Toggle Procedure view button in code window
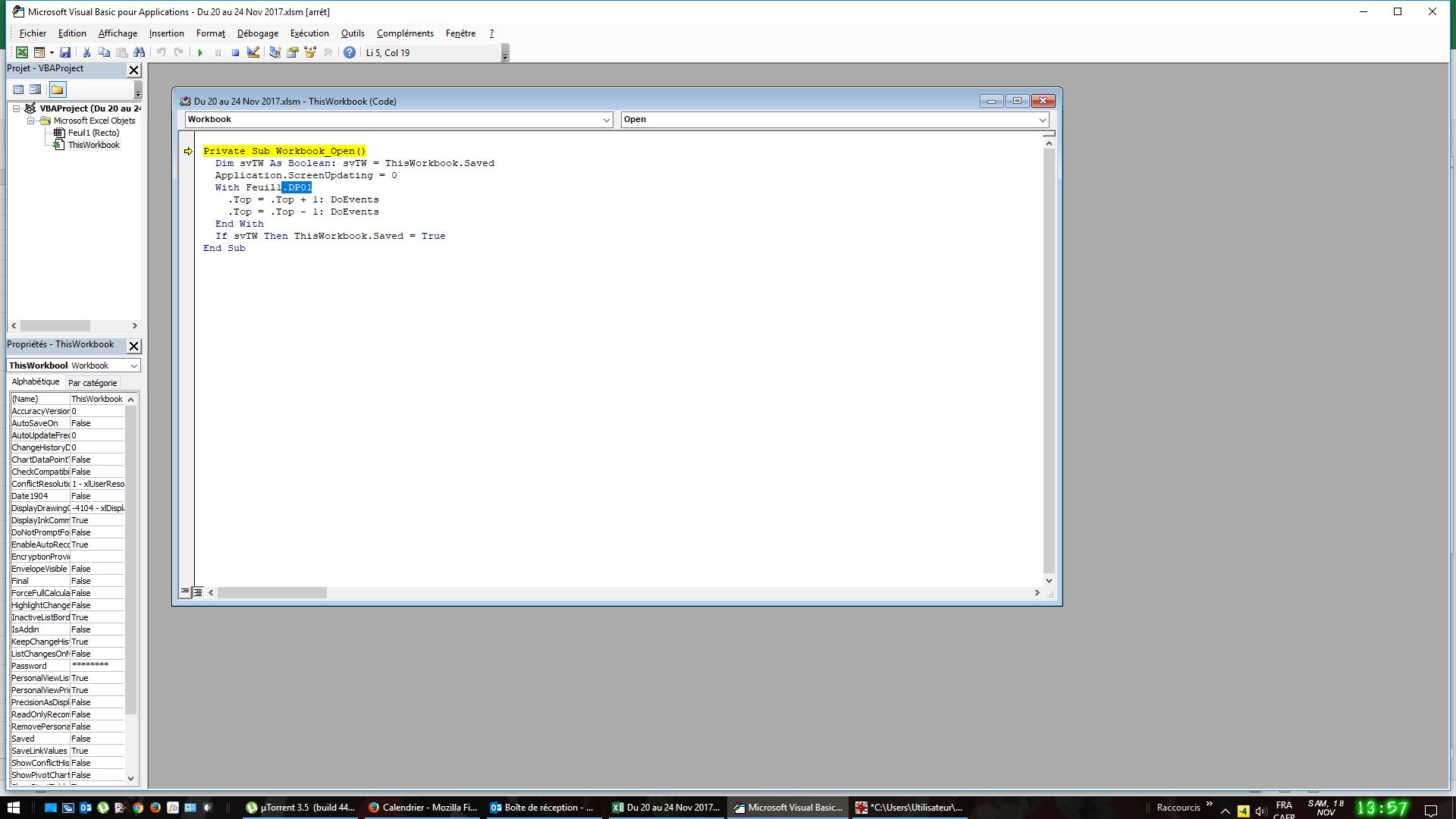The width and height of the screenshot is (1456, 819). pos(185,592)
